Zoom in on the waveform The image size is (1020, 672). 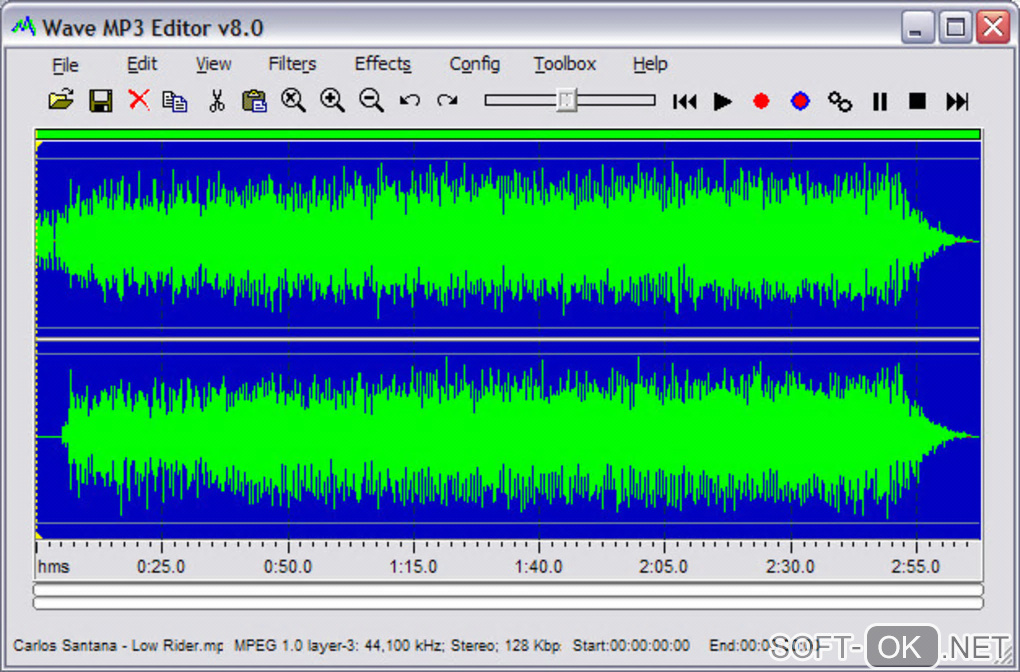(332, 101)
